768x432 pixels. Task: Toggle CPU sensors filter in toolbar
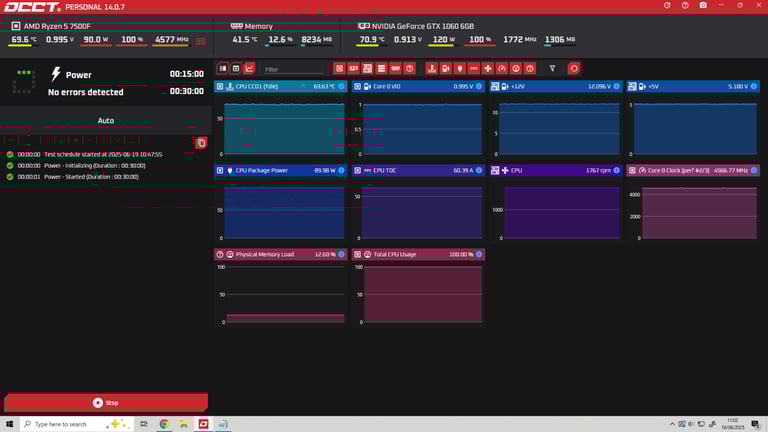point(339,69)
